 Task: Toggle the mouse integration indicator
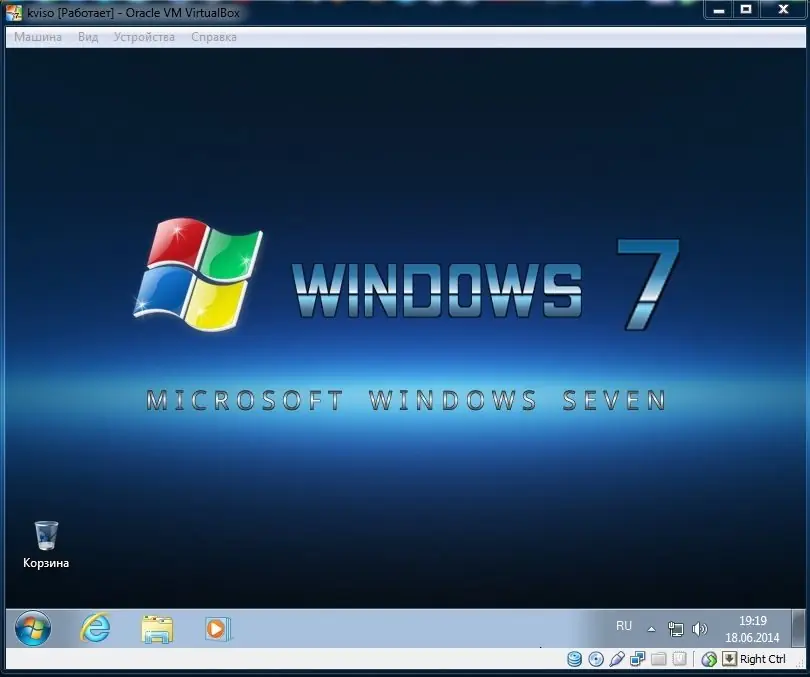(708, 659)
